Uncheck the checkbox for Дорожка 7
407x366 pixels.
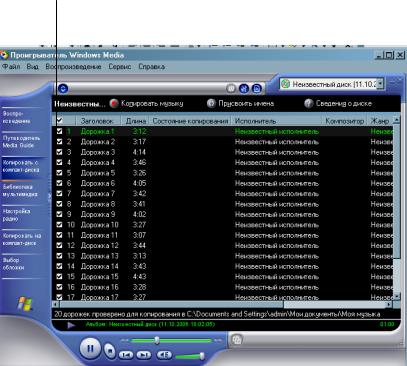[x=59, y=193]
